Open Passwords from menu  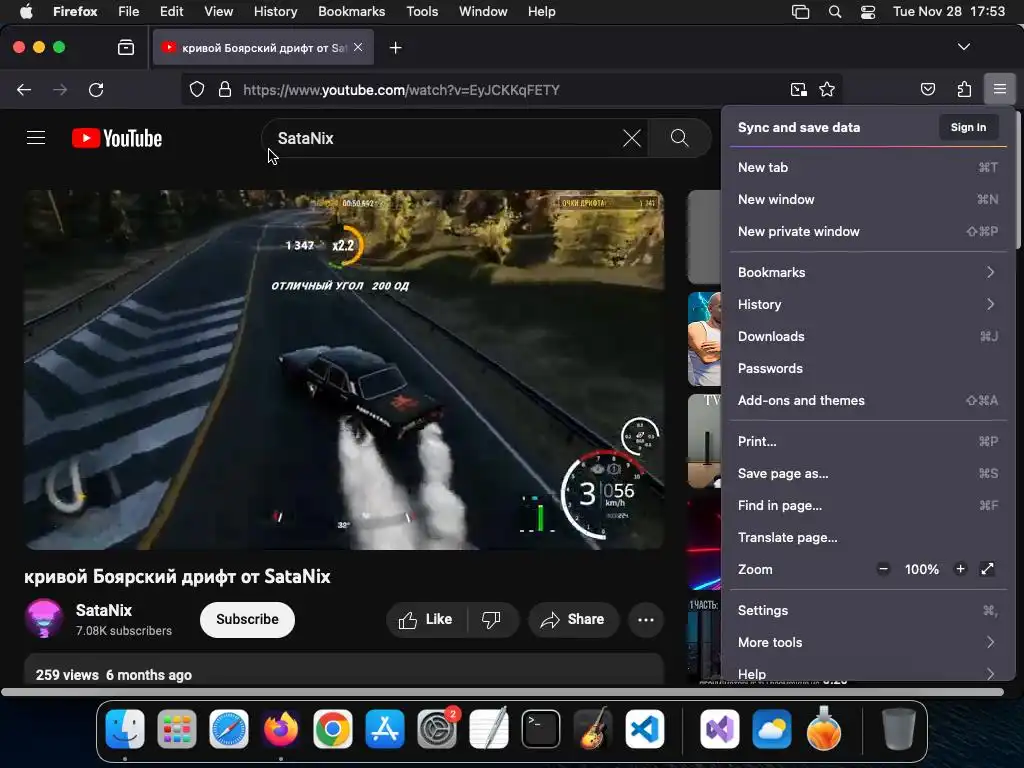[x=868, y=368]
